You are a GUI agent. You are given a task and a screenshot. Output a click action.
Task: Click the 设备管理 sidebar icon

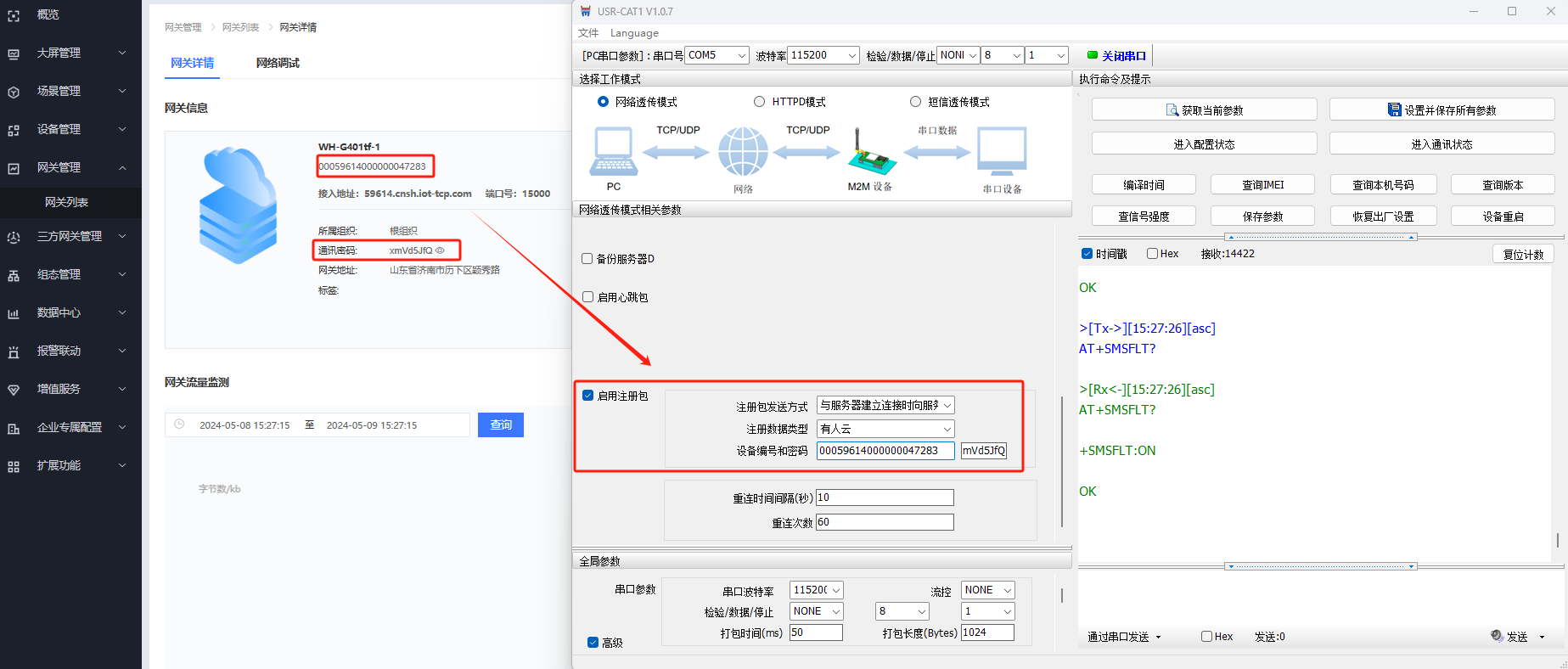[x=14, y=130]
